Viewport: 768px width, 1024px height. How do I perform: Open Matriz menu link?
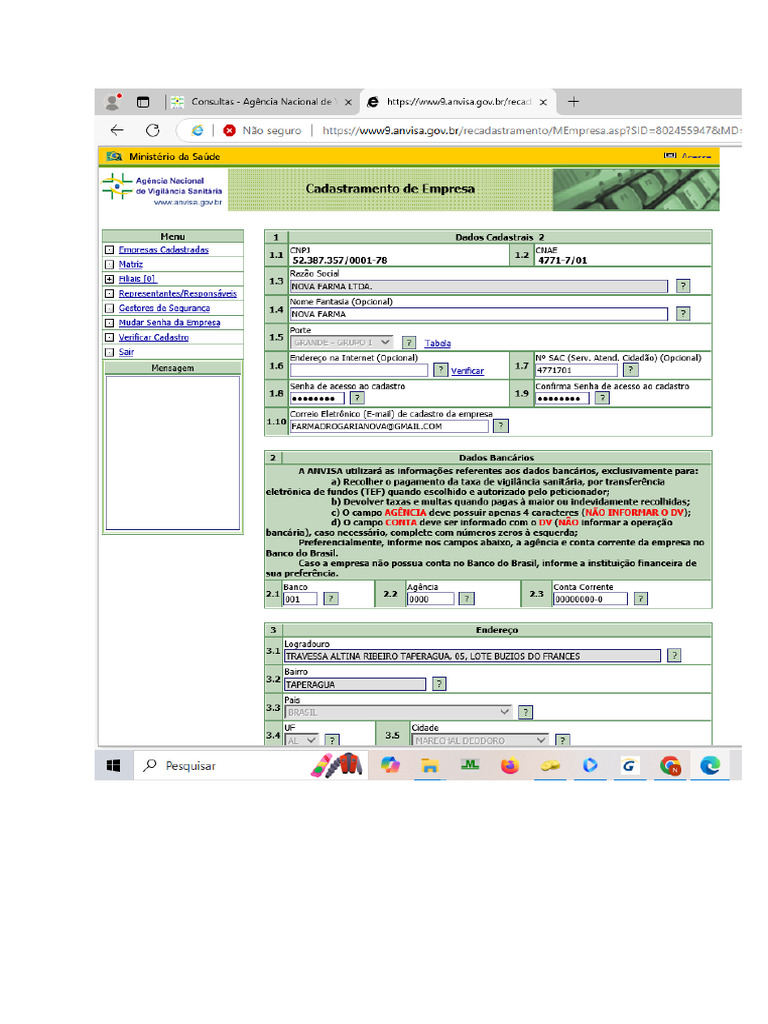coord(131,264)
